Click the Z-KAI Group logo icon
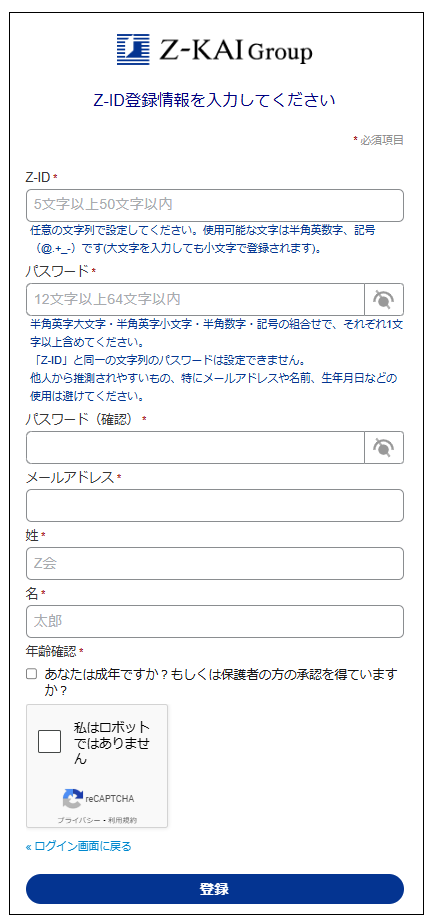Viewport: 433px width, 924px height. (133, 49)
